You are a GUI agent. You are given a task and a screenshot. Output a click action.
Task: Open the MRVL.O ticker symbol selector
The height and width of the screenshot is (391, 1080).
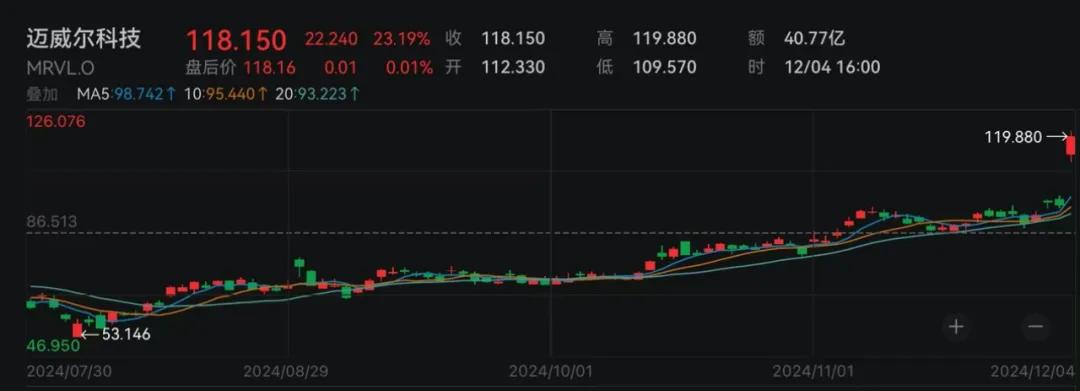(x=60, y=68)
